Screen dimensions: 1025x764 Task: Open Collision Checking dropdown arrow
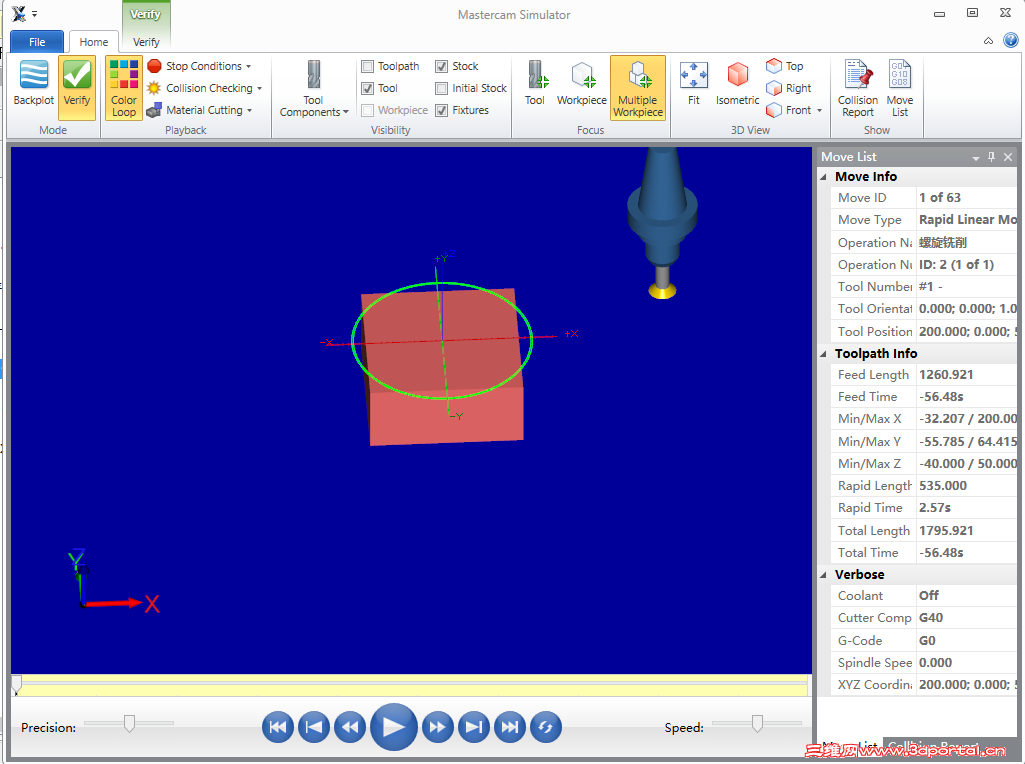(260, 89)
